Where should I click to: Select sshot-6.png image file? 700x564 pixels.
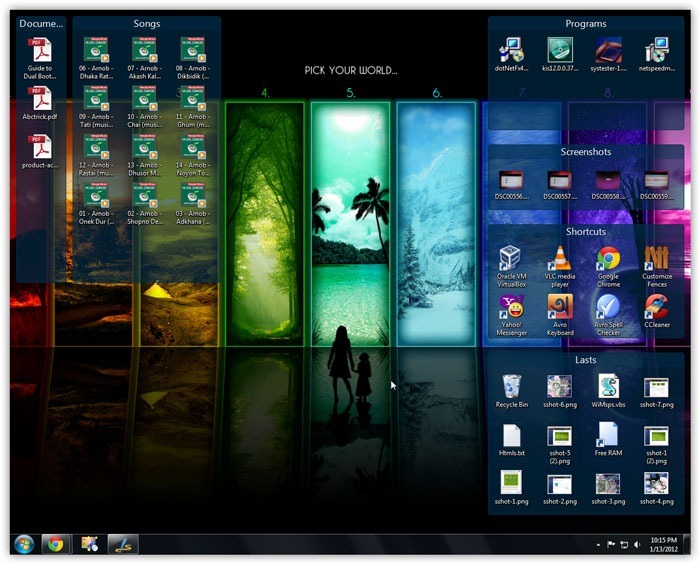(x=560, y=391)
